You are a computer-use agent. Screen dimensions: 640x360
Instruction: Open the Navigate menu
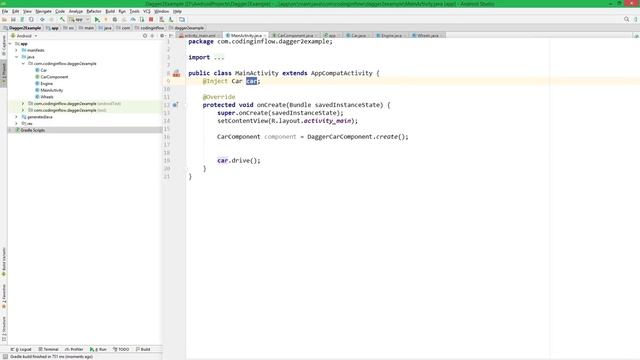pos(43,11)
